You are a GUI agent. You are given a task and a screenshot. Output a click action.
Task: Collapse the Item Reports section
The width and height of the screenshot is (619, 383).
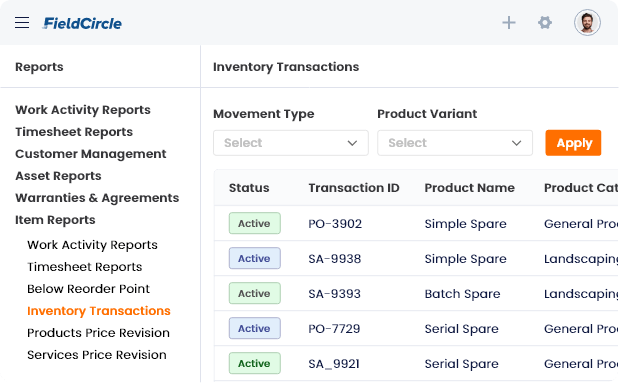(x=55, y=220)
